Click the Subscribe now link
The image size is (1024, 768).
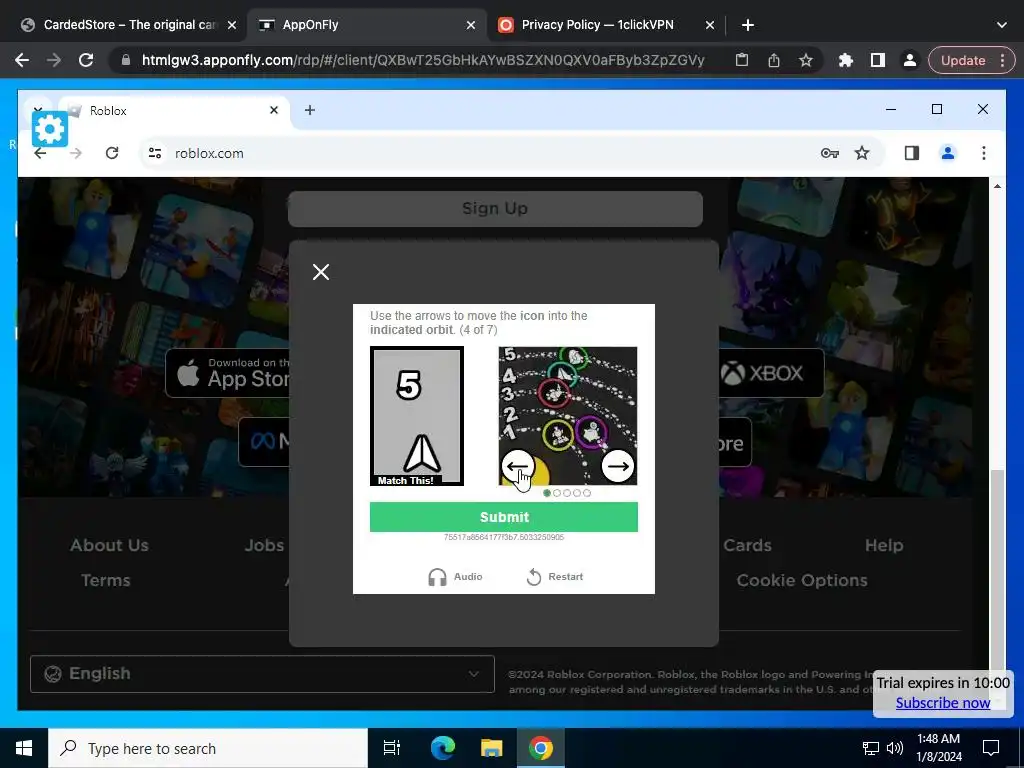[942, 703]
